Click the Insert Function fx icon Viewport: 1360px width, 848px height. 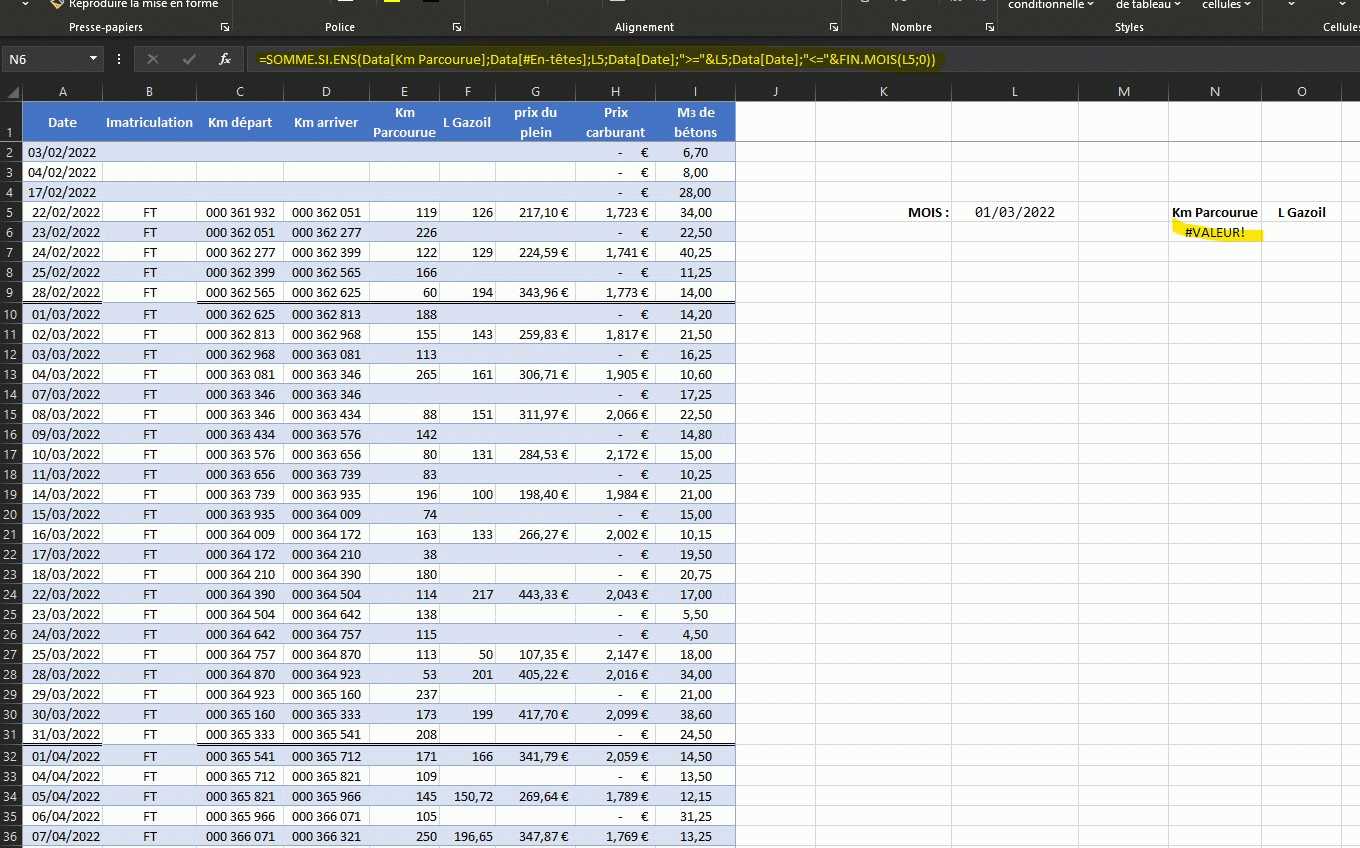[225, 59]
